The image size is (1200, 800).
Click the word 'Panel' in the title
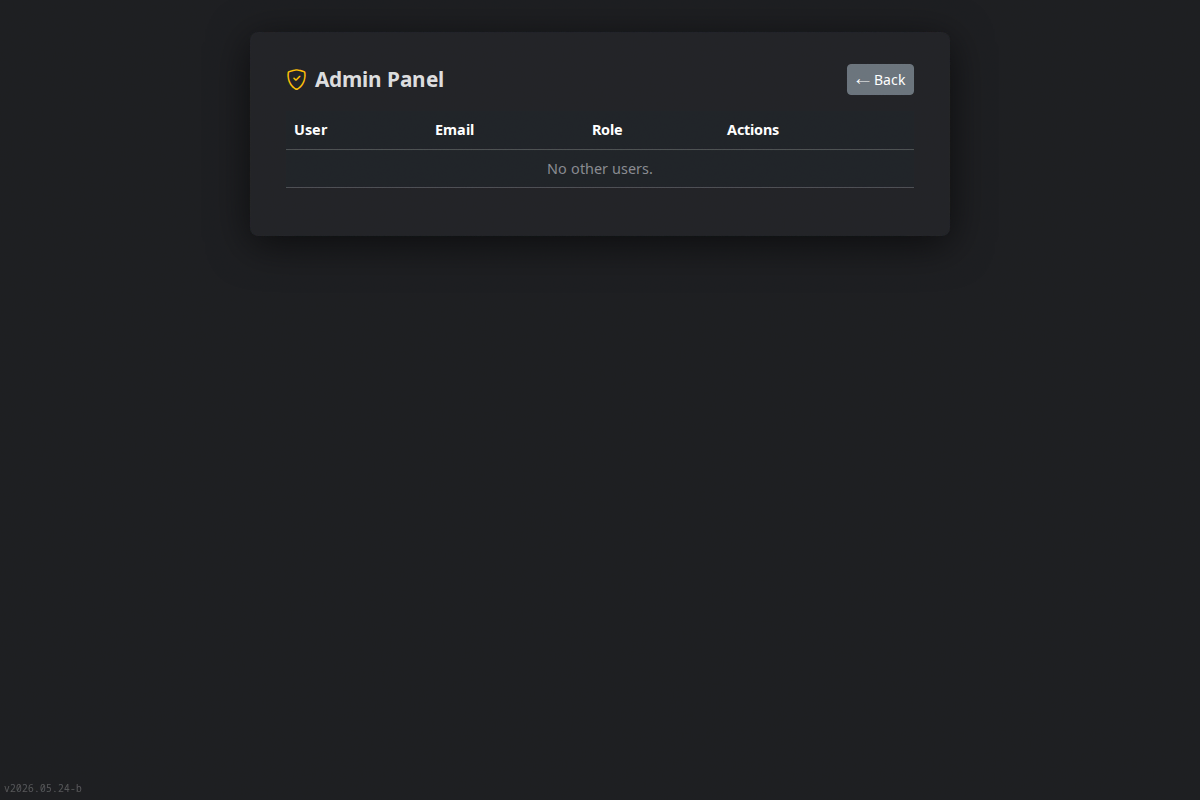(415, 80)
